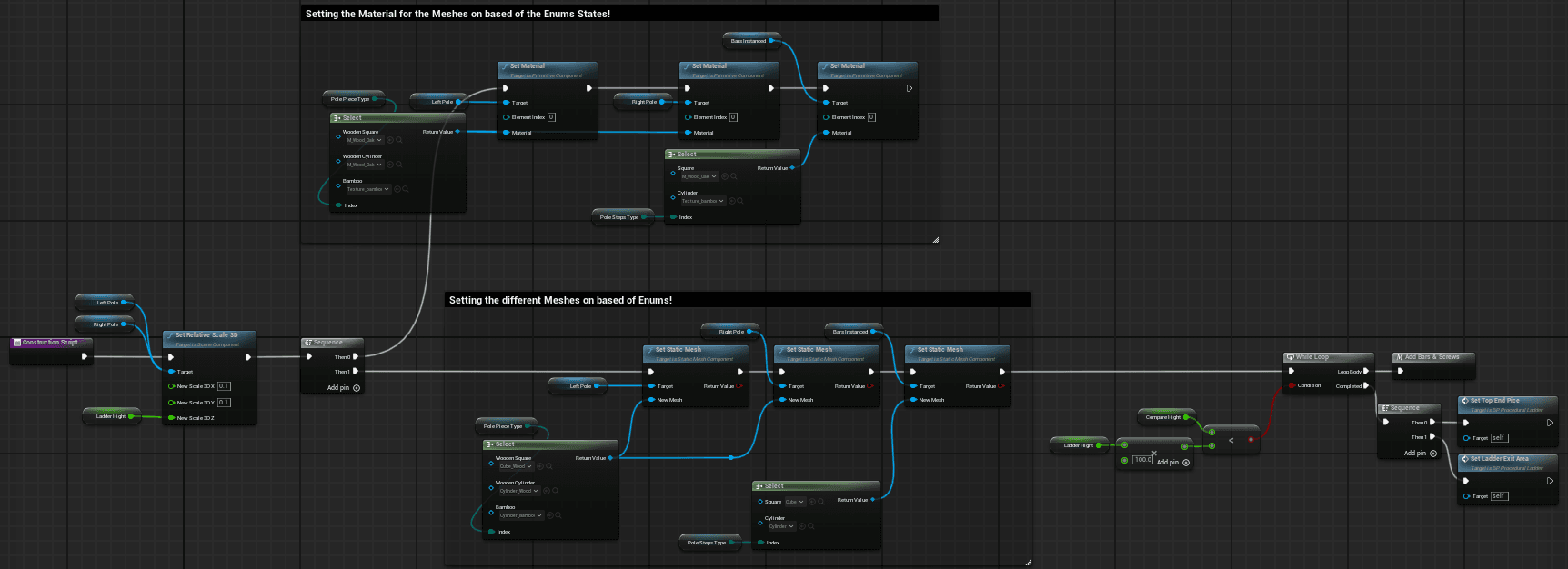Open the Wooden Cylinder M_Wood_Oak material dropdown
This screenshot has height=569, width=1568.
365,165
